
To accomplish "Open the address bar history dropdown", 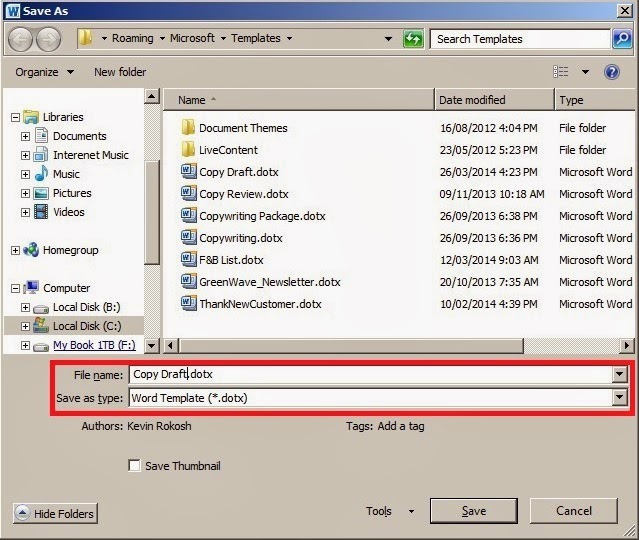I will [x=388, y=39].
